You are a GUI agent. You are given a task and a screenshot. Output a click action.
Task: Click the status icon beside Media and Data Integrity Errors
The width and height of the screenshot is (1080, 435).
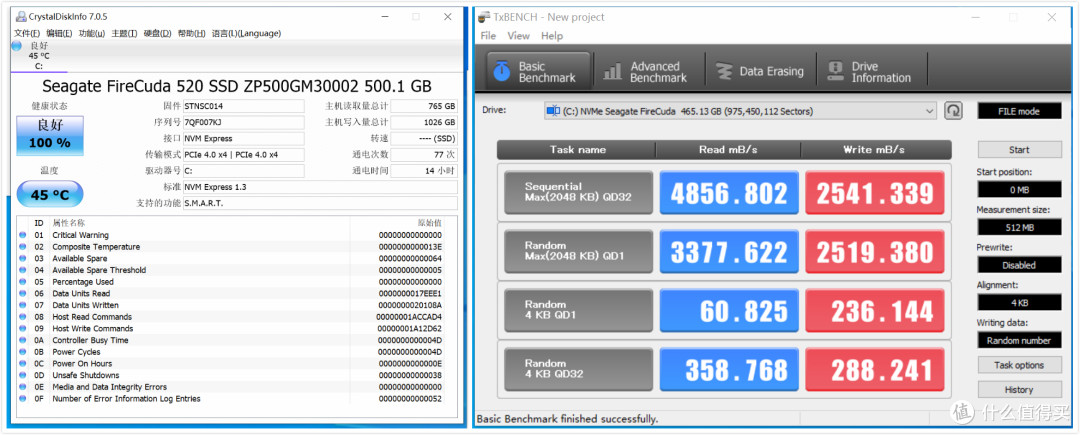pyautogui.click(x=23, y=388)
